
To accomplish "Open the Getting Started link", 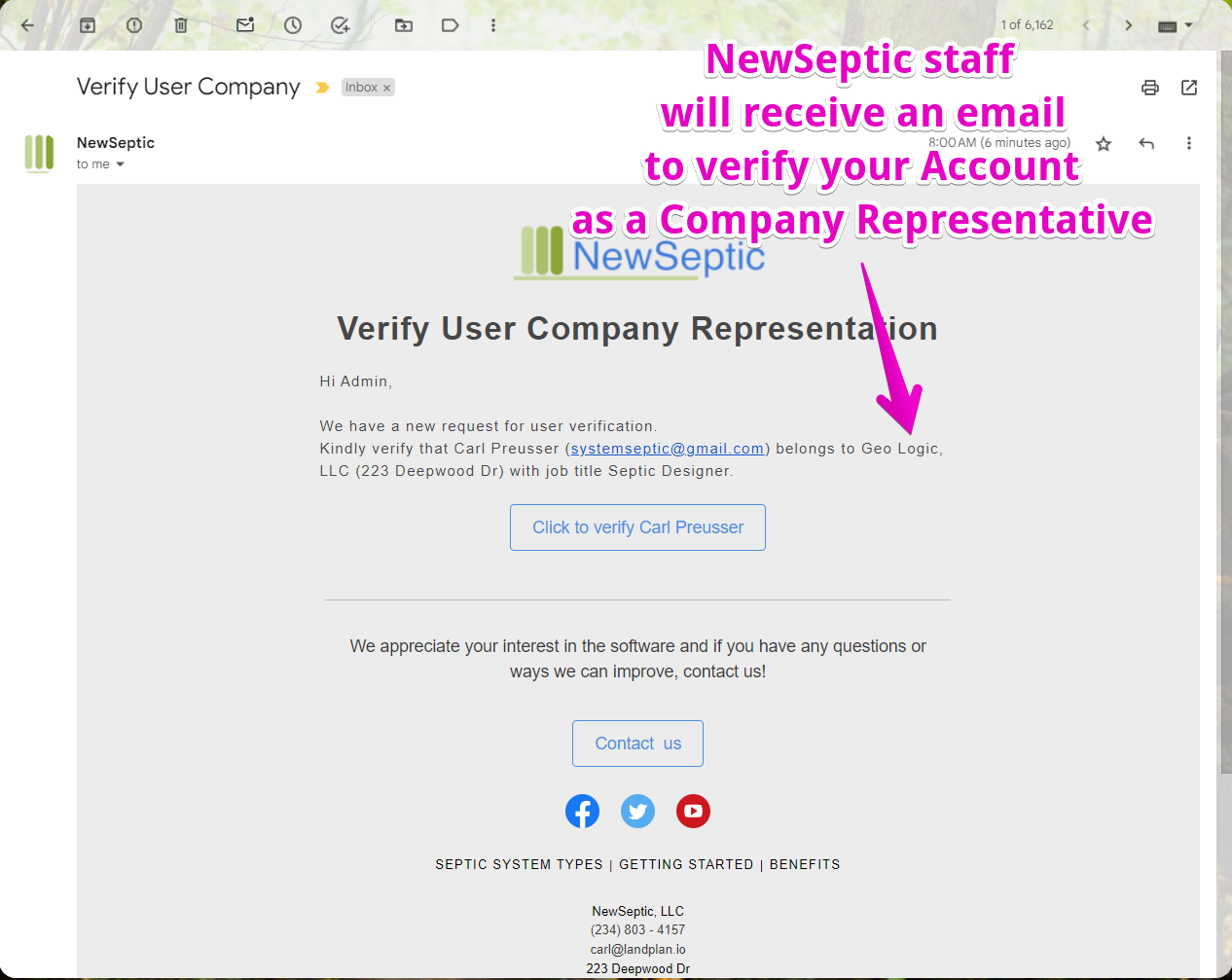I will [x=686, y=864].
